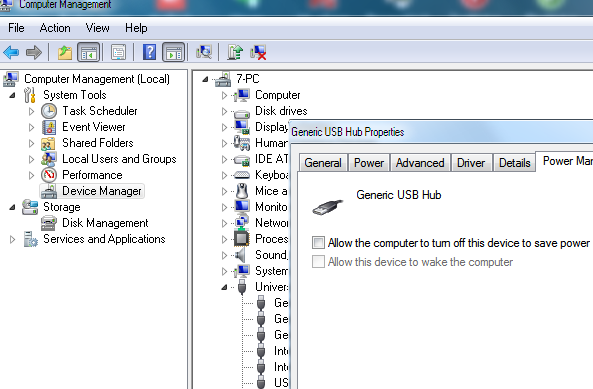Viewport: 593px width, 389px height.
Task: Select the Computer device category
Action: tap(278, 95)
